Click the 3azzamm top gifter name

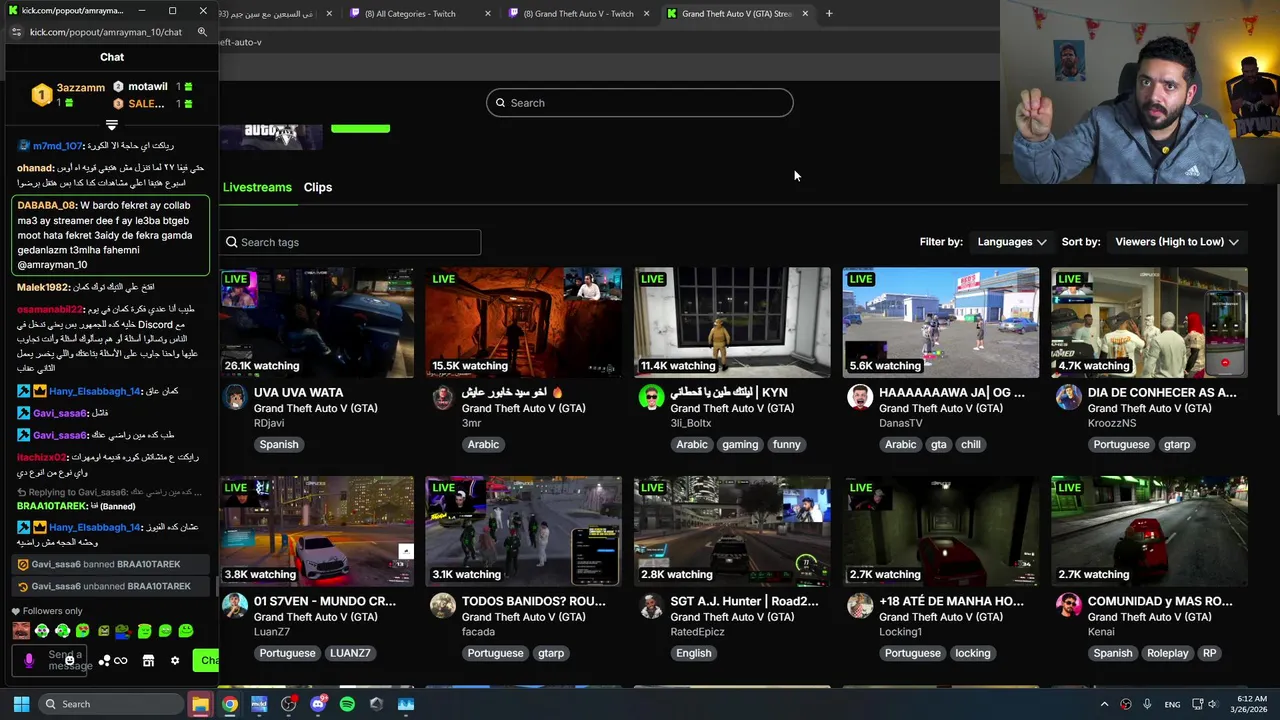[81, 88]
